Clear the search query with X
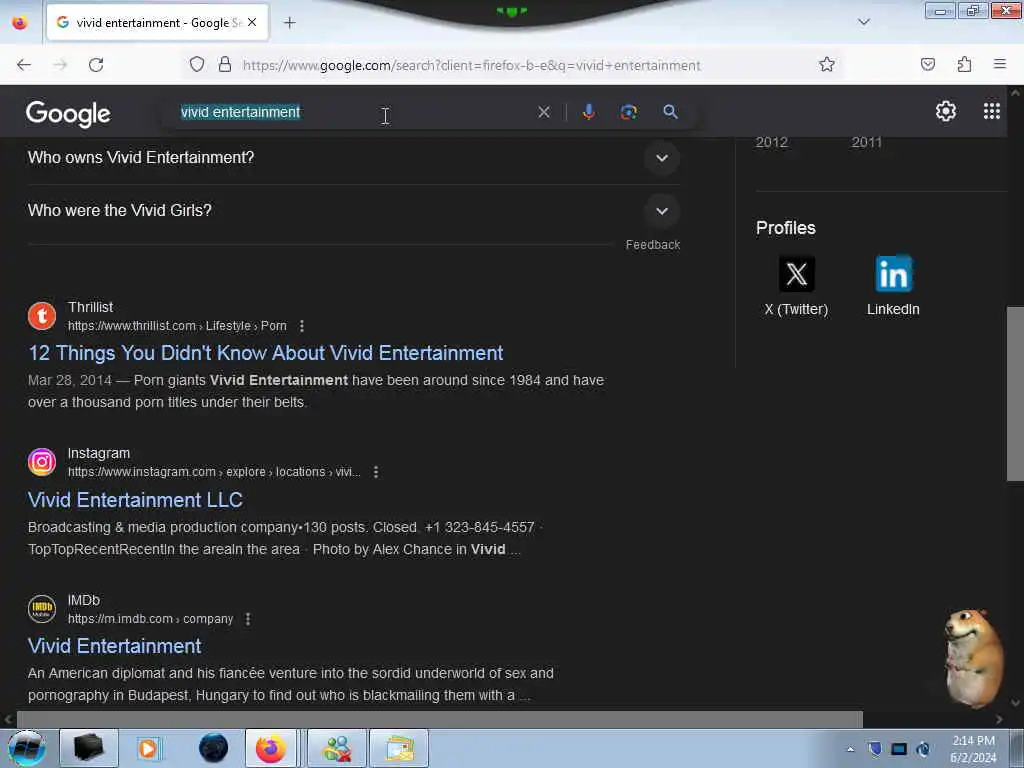Viewport: 1024px width, 768px height. (x=543, y=112)
